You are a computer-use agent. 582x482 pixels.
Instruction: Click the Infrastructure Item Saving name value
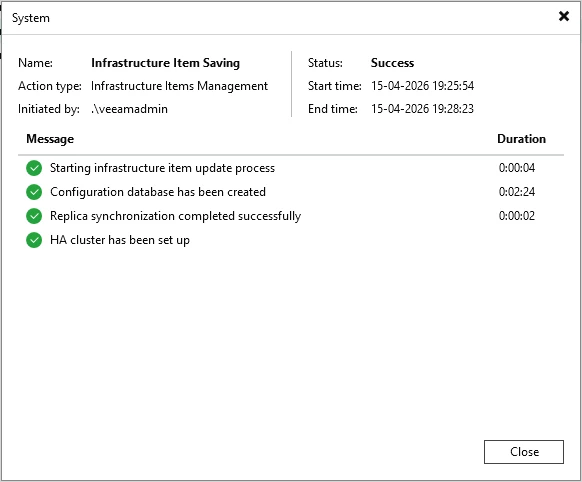pyautogui.click(x=166, y=63)
